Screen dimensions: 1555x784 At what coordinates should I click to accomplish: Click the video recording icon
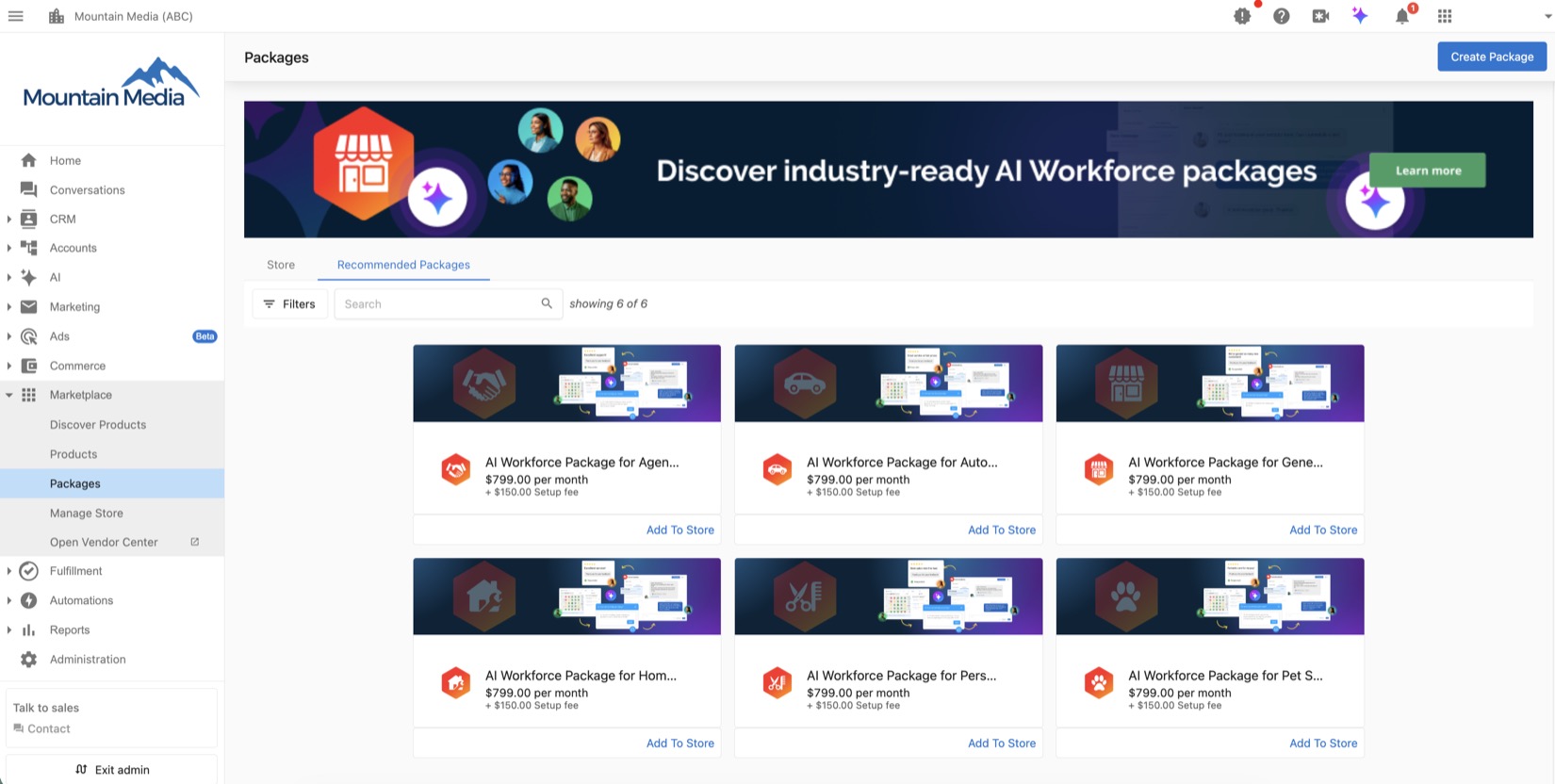point(1320,16)
